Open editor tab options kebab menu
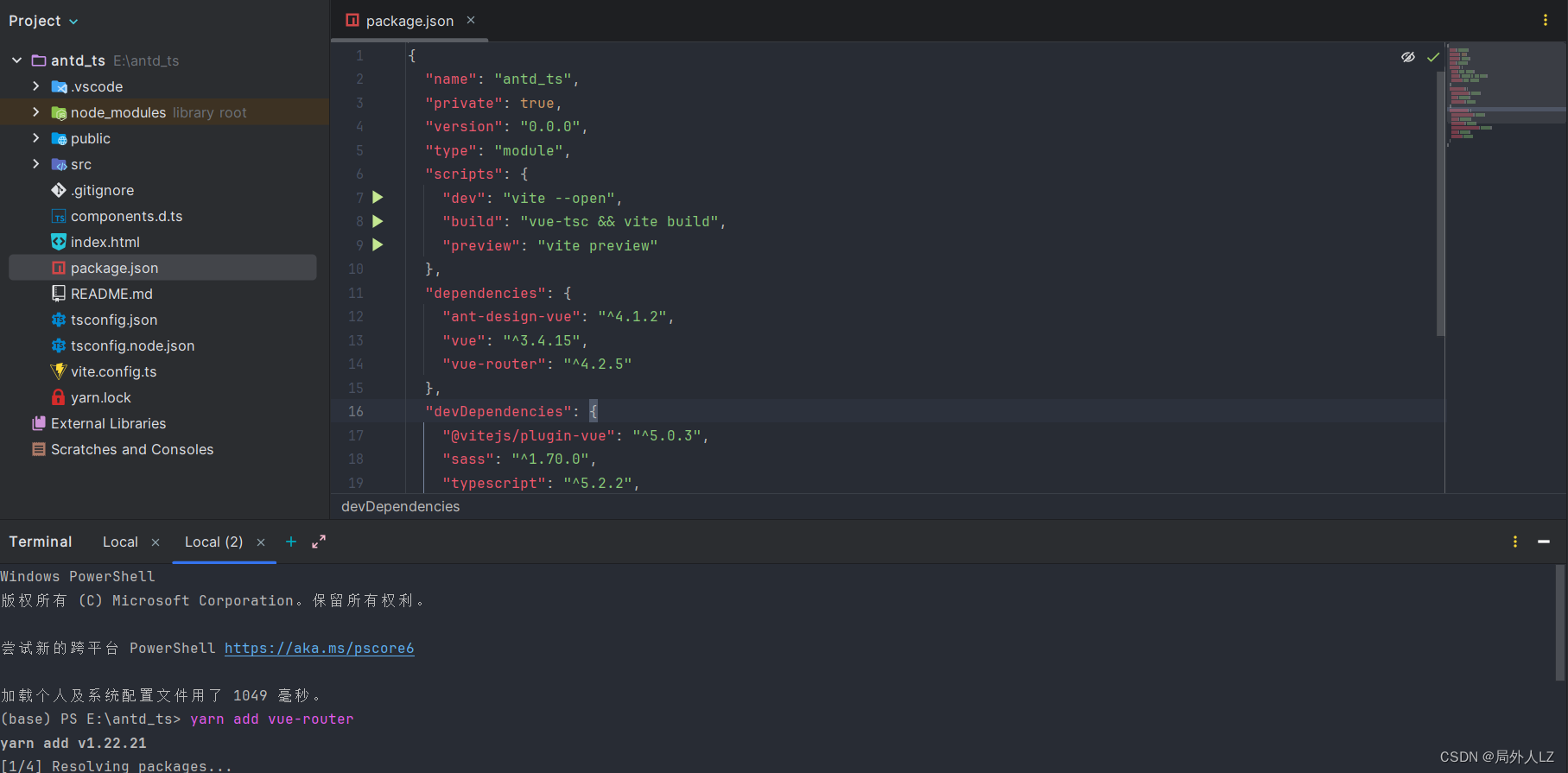This screenshot has height=773, width=1568. coord(1546,20)
